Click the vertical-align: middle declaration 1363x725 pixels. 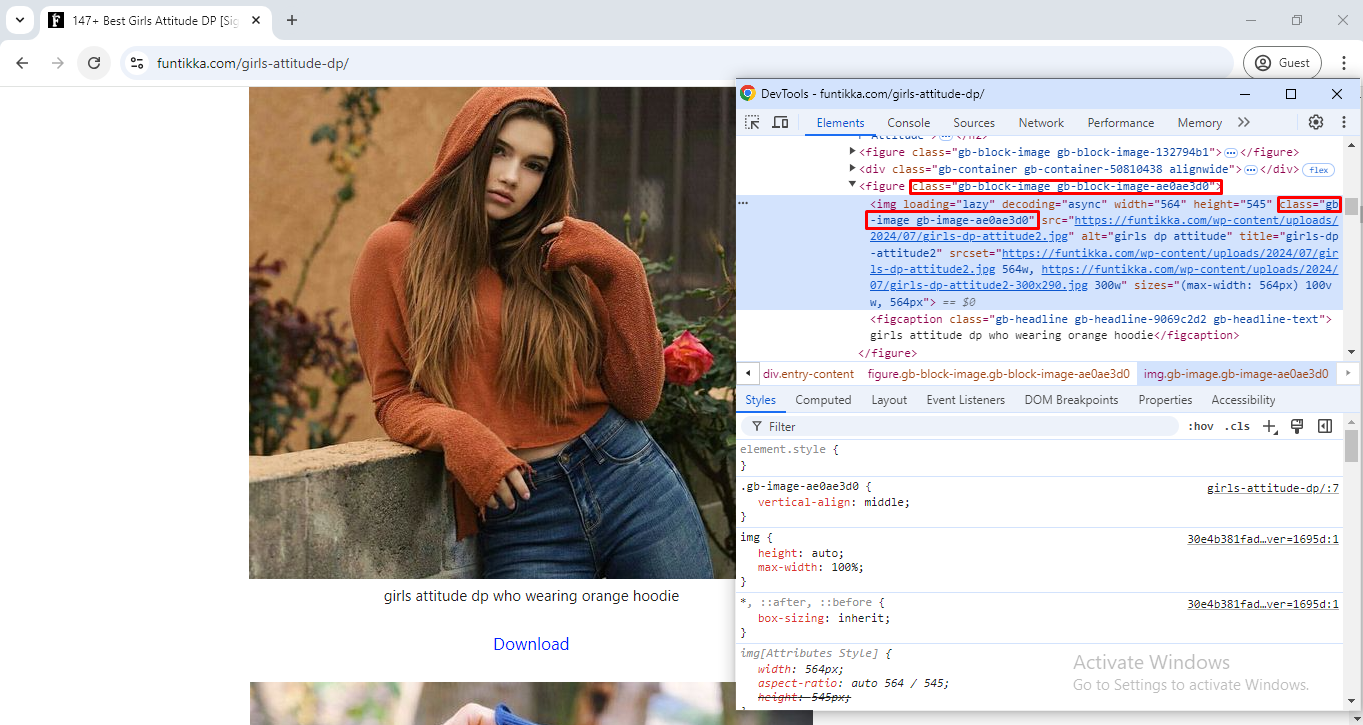pos(834,502)
